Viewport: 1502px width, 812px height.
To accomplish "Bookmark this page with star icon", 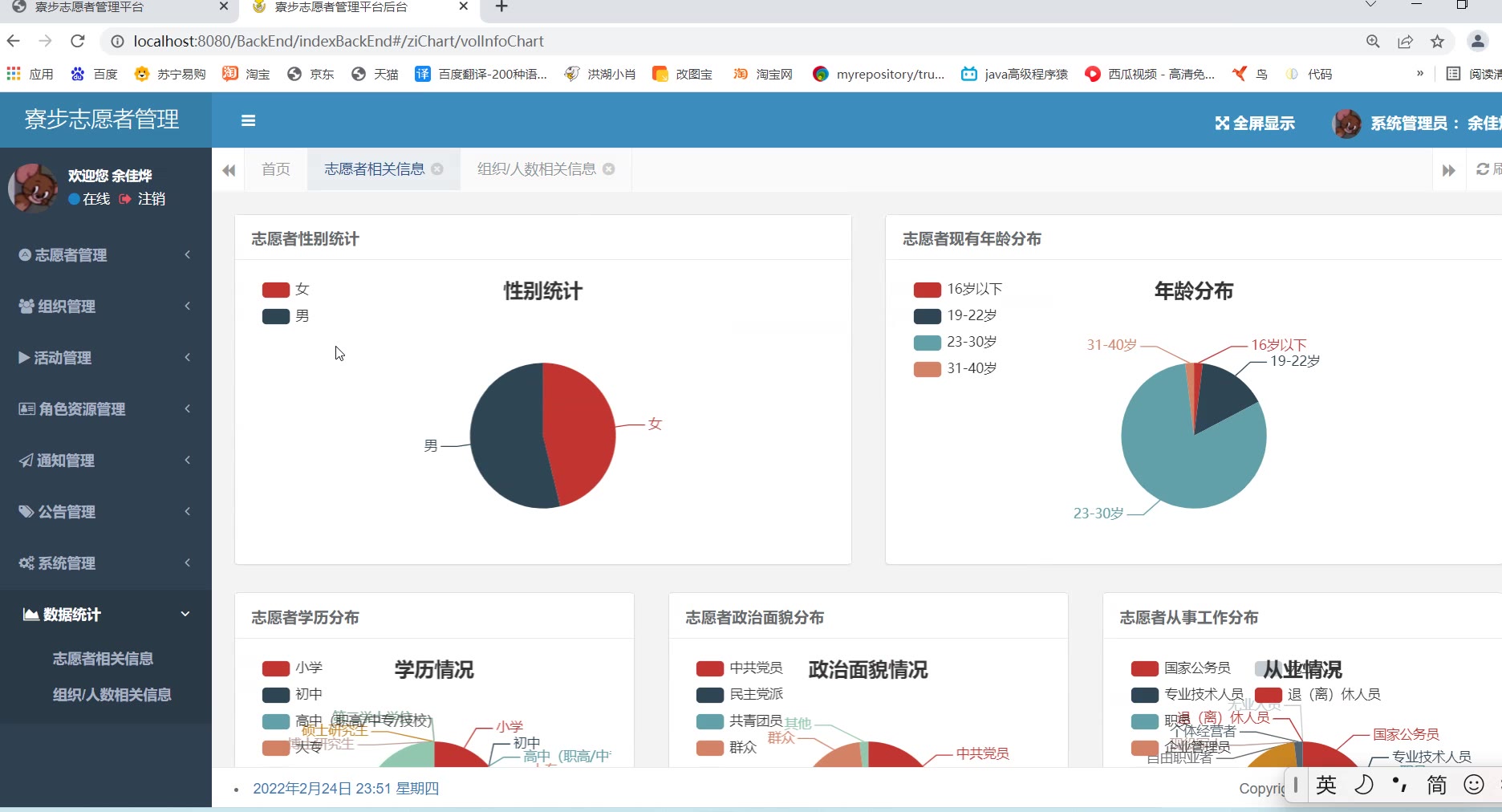I will pos(1437,42).
